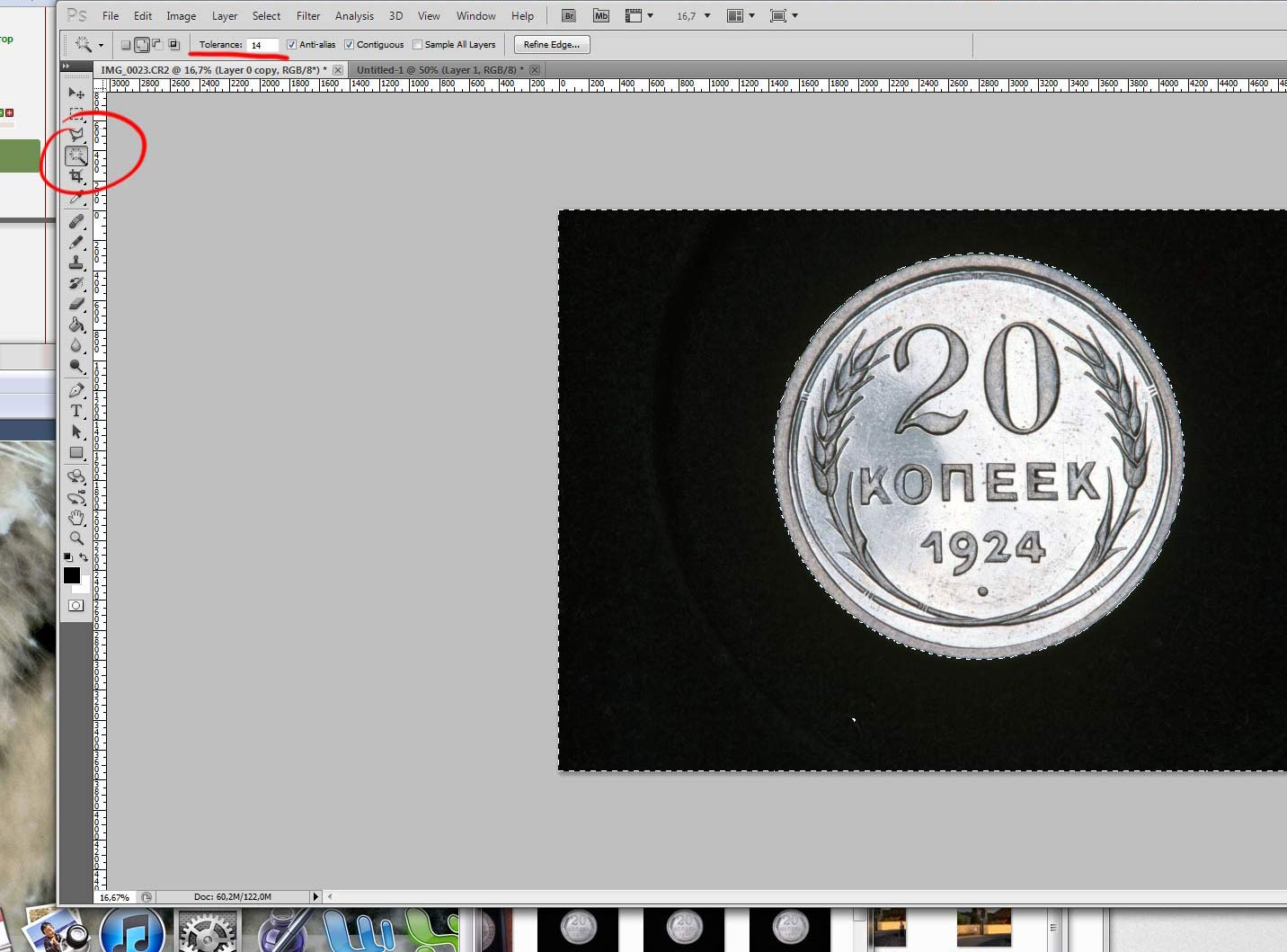Choose Add to selection mode
The width and height of the screenshot is (1287, 952).
coord(142,45)
